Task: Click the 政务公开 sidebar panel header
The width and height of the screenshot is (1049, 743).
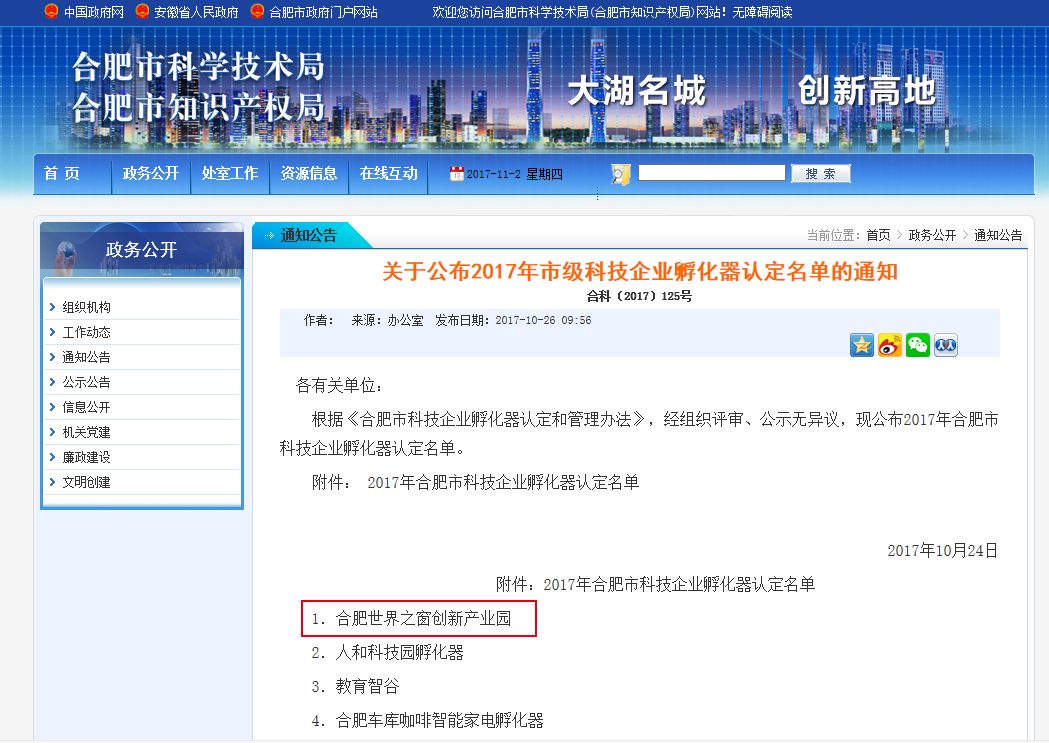Action: [142, 249]
